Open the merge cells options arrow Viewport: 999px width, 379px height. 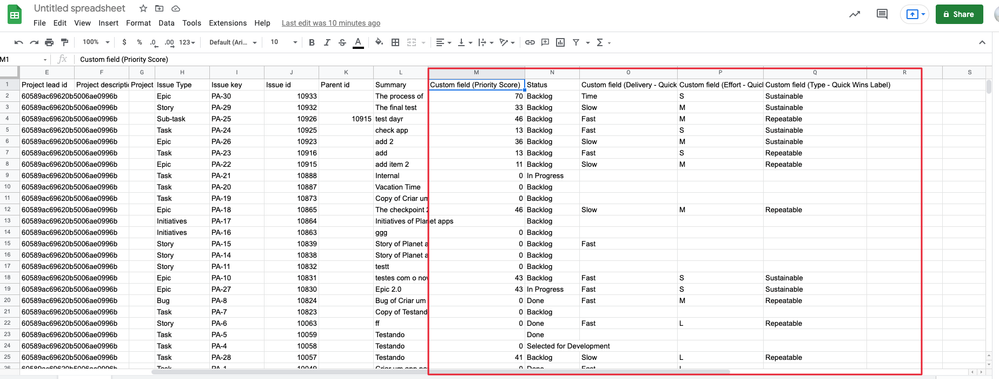click(x=422, y=43)
